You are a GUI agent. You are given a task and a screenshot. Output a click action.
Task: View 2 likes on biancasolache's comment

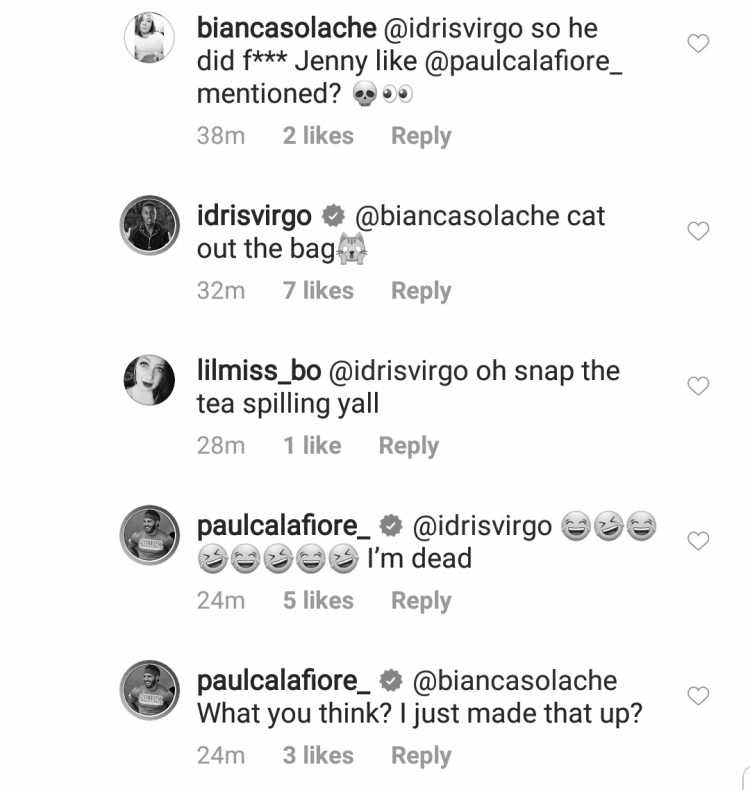[318, 136]
